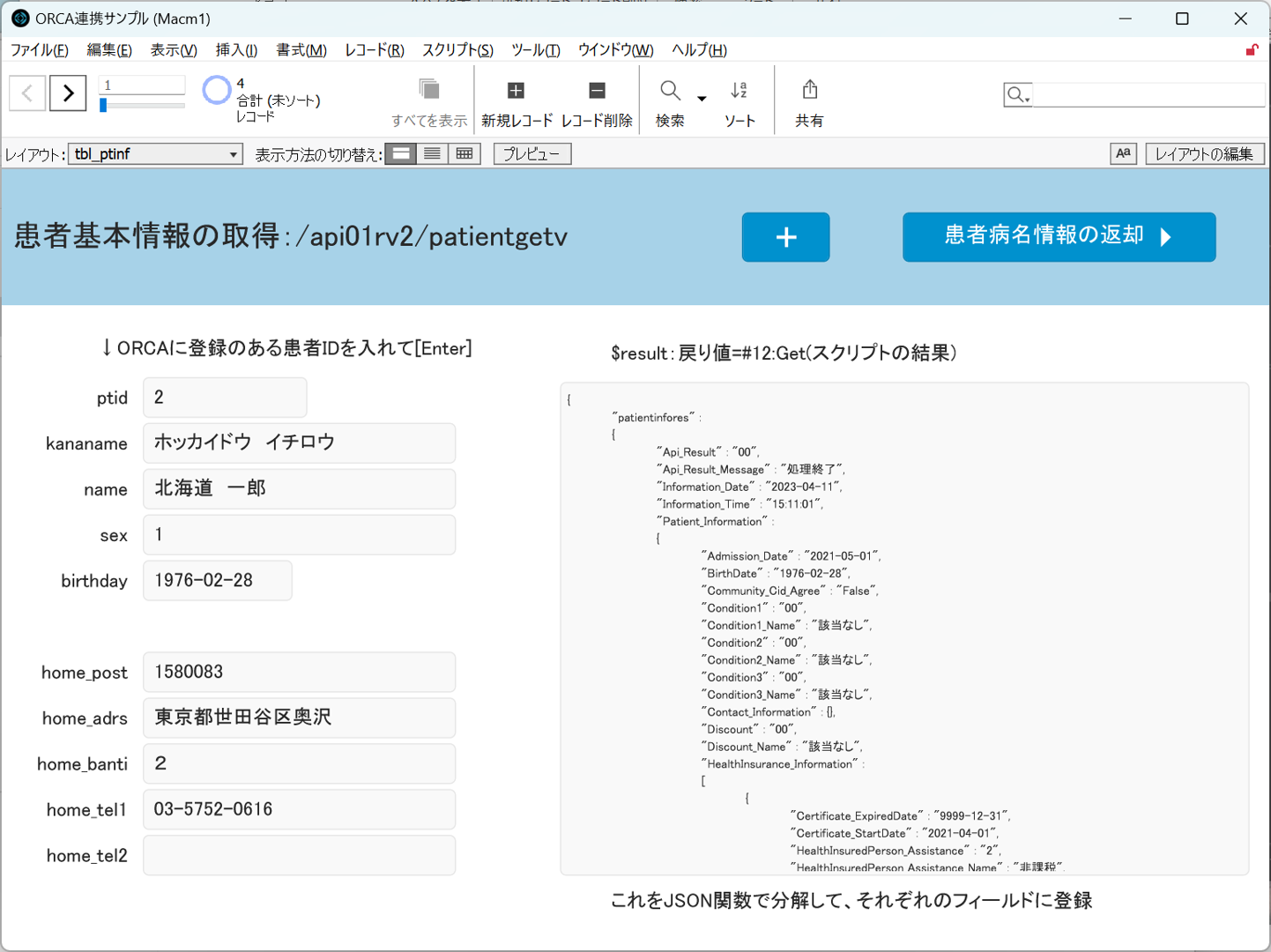Click the heading text 患者基本情報の取得
Viewport: 1271px width, 952px height.
[x=146, y=236]
